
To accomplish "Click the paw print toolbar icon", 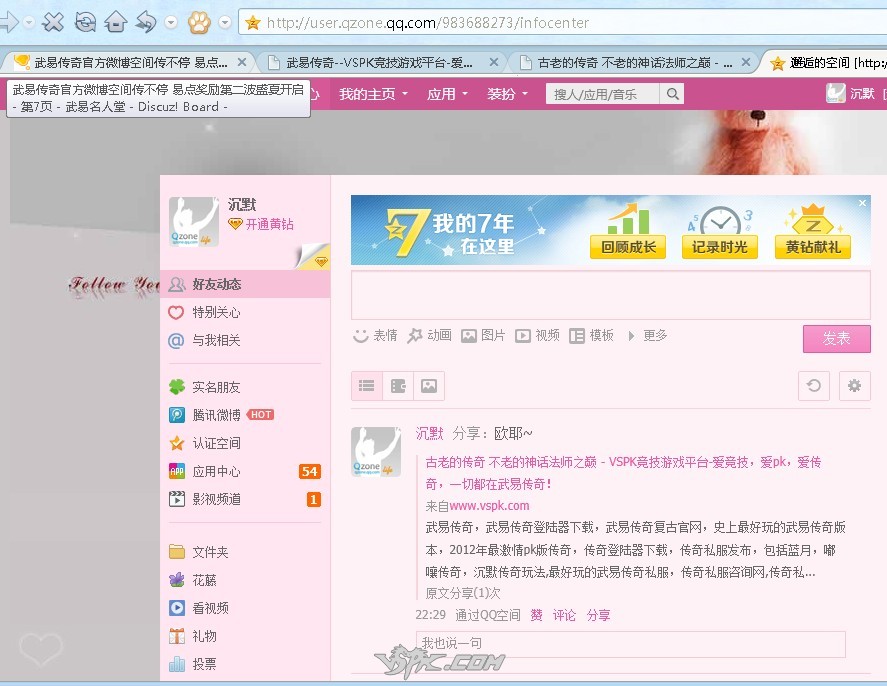I will coord(199,23).
